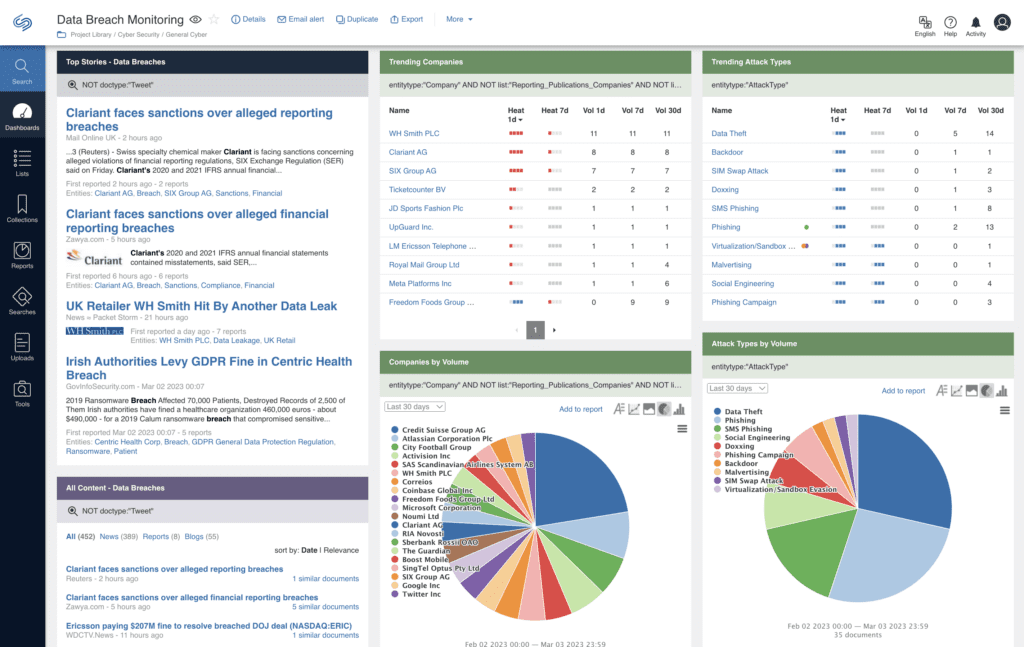
Task: Select line chart view in Attack Types by Volume
Action: [956, 391]
